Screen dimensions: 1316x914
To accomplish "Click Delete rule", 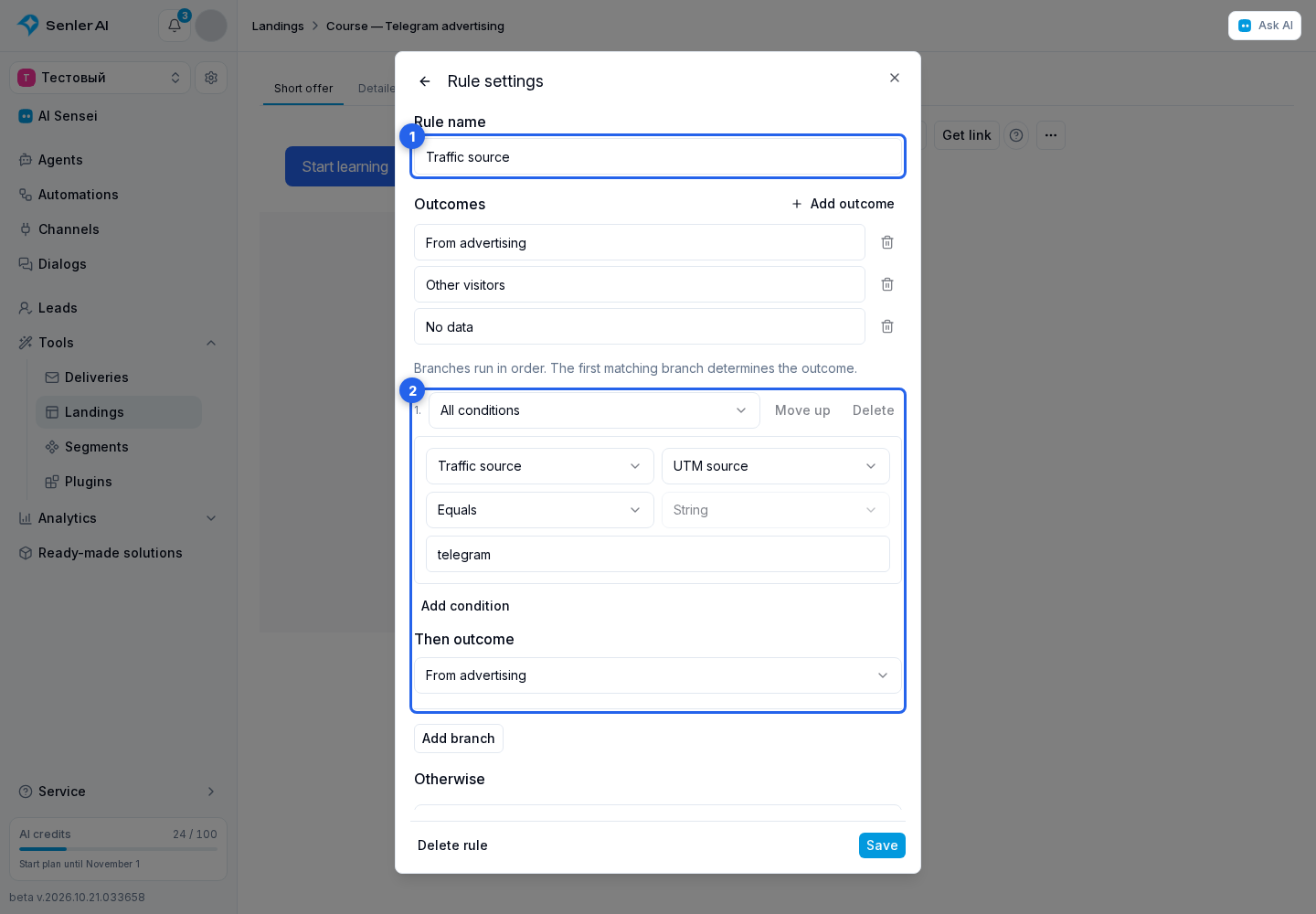I will tap(452, 845).
